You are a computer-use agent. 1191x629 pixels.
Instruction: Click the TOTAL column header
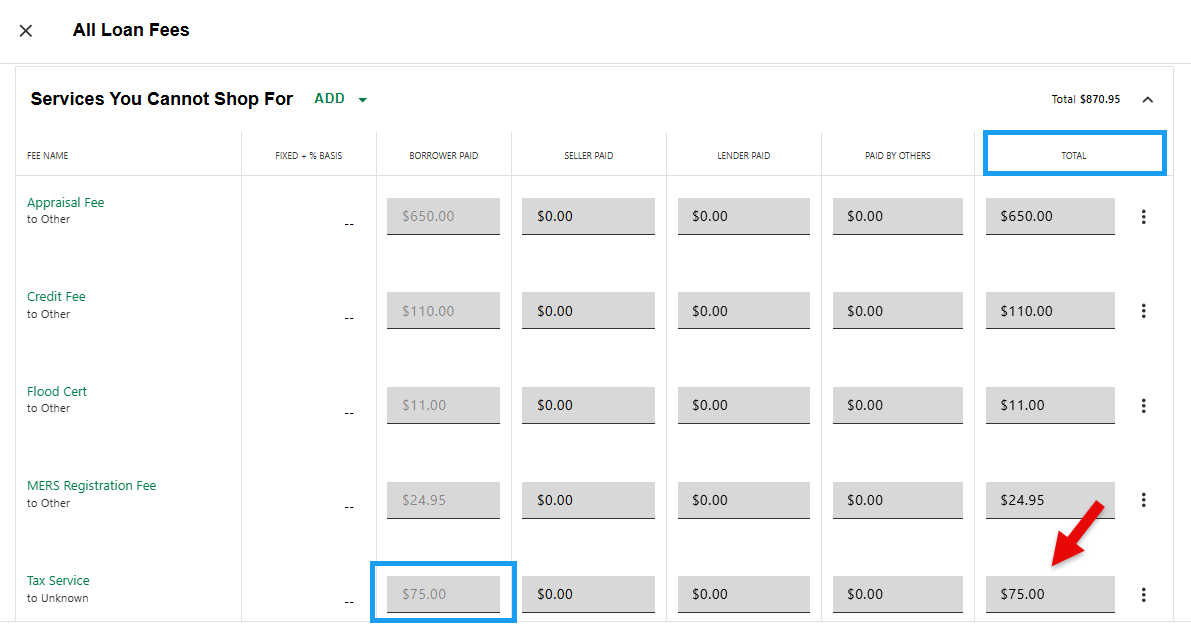1073,156
